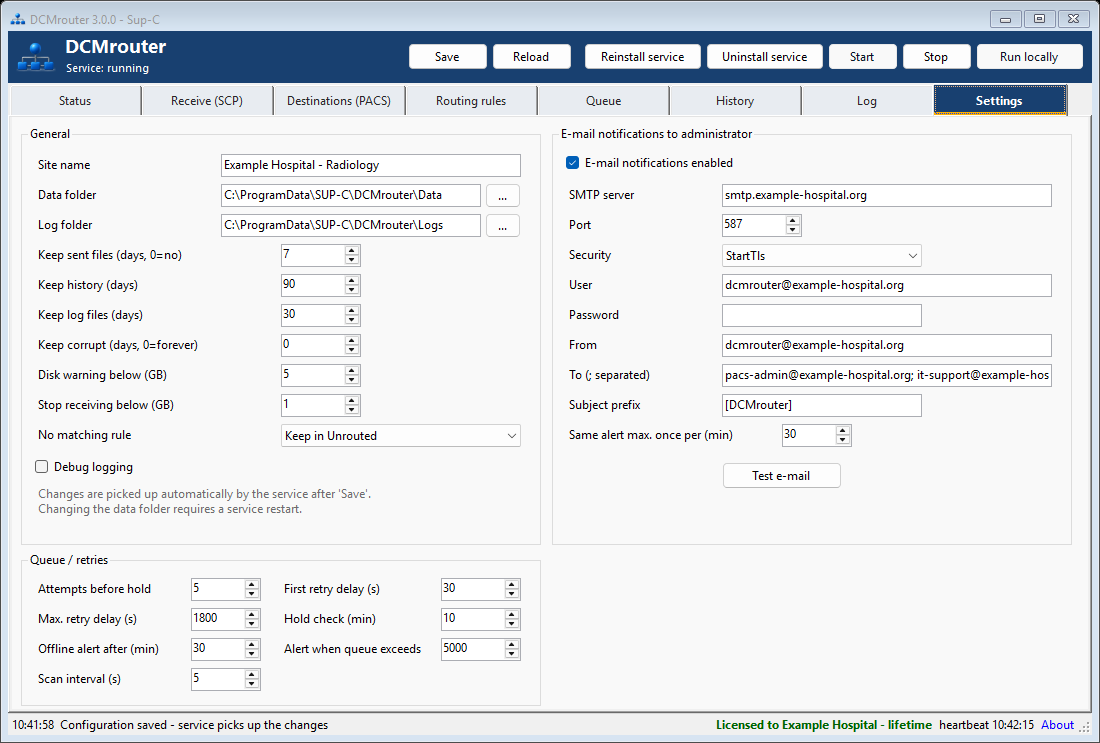
Task: Increase First retry delay seconds
Action: pyautogui.click(x=512, y=585)
